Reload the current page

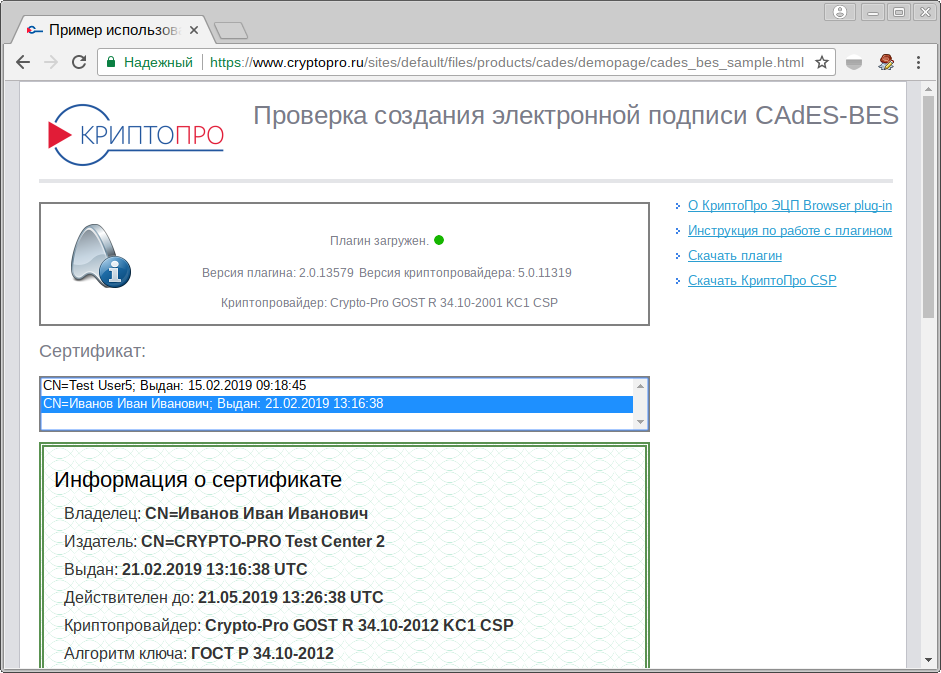(x=79, y=62)
